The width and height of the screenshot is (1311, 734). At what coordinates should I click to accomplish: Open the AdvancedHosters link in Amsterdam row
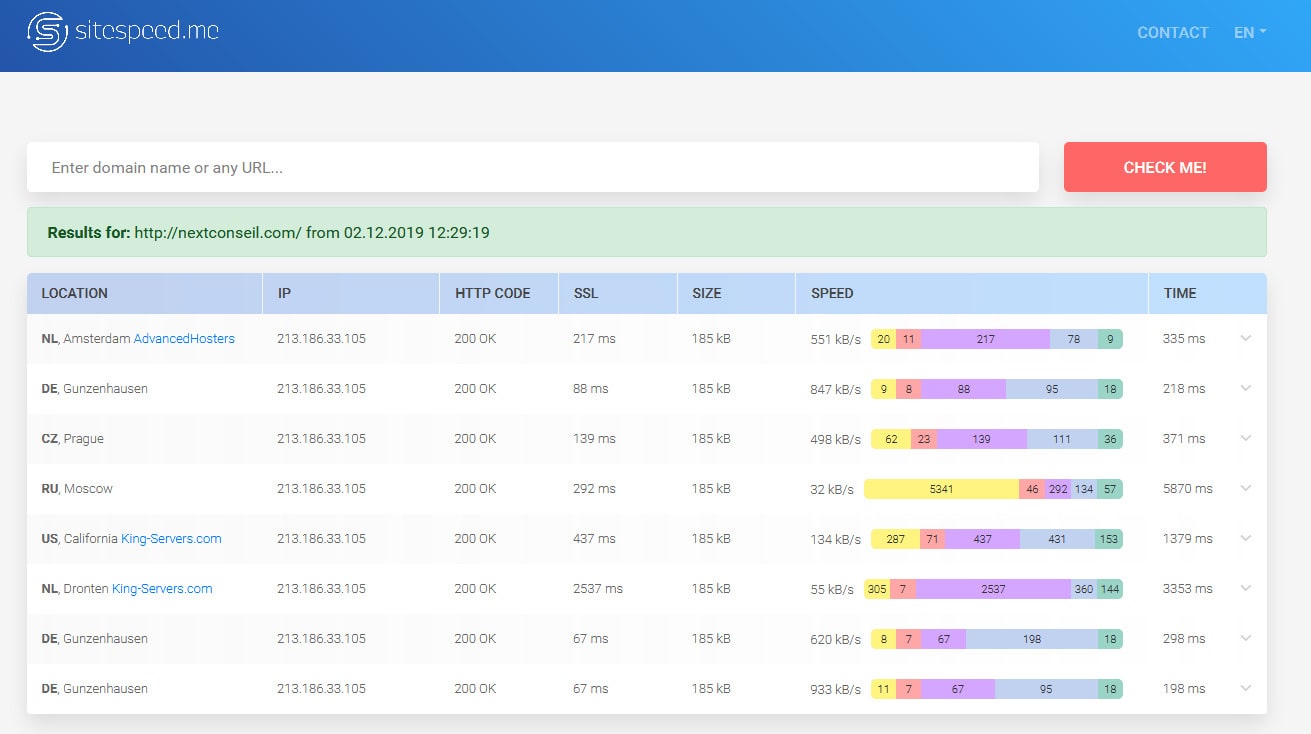[184, 339]
